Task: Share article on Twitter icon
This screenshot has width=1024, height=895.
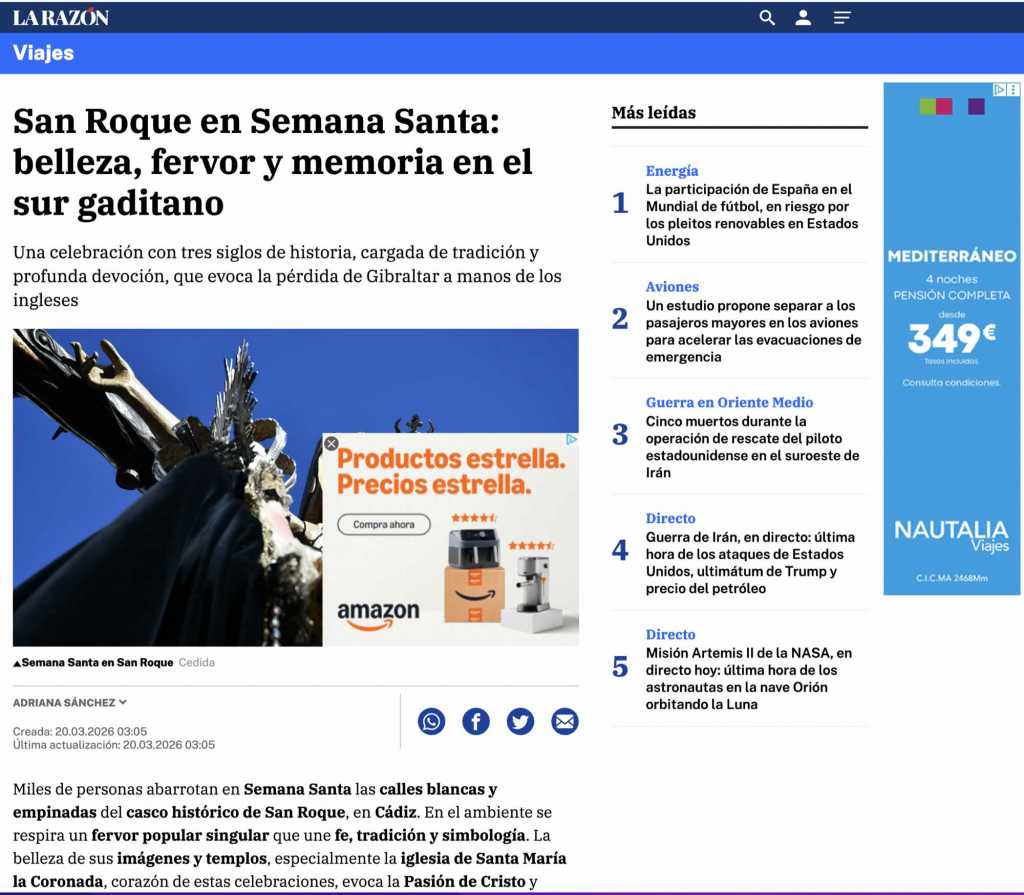Action: point(520,721)
